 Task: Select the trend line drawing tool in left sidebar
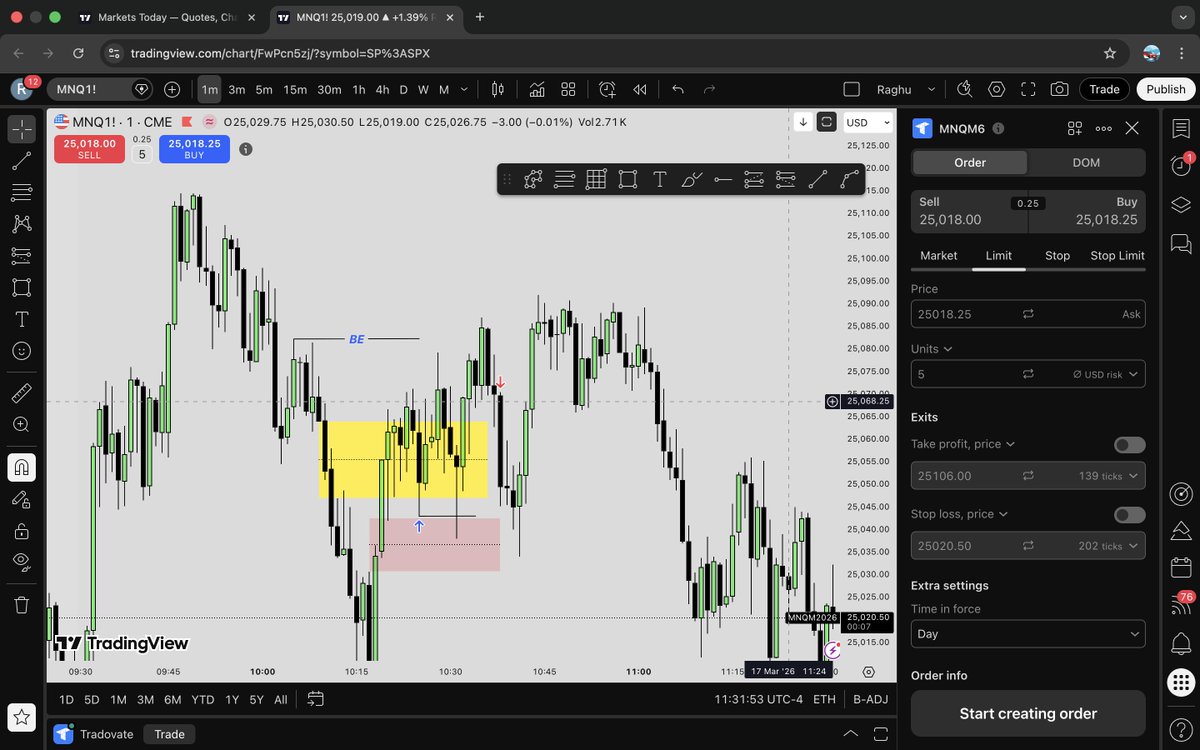(x=21, y=160)
